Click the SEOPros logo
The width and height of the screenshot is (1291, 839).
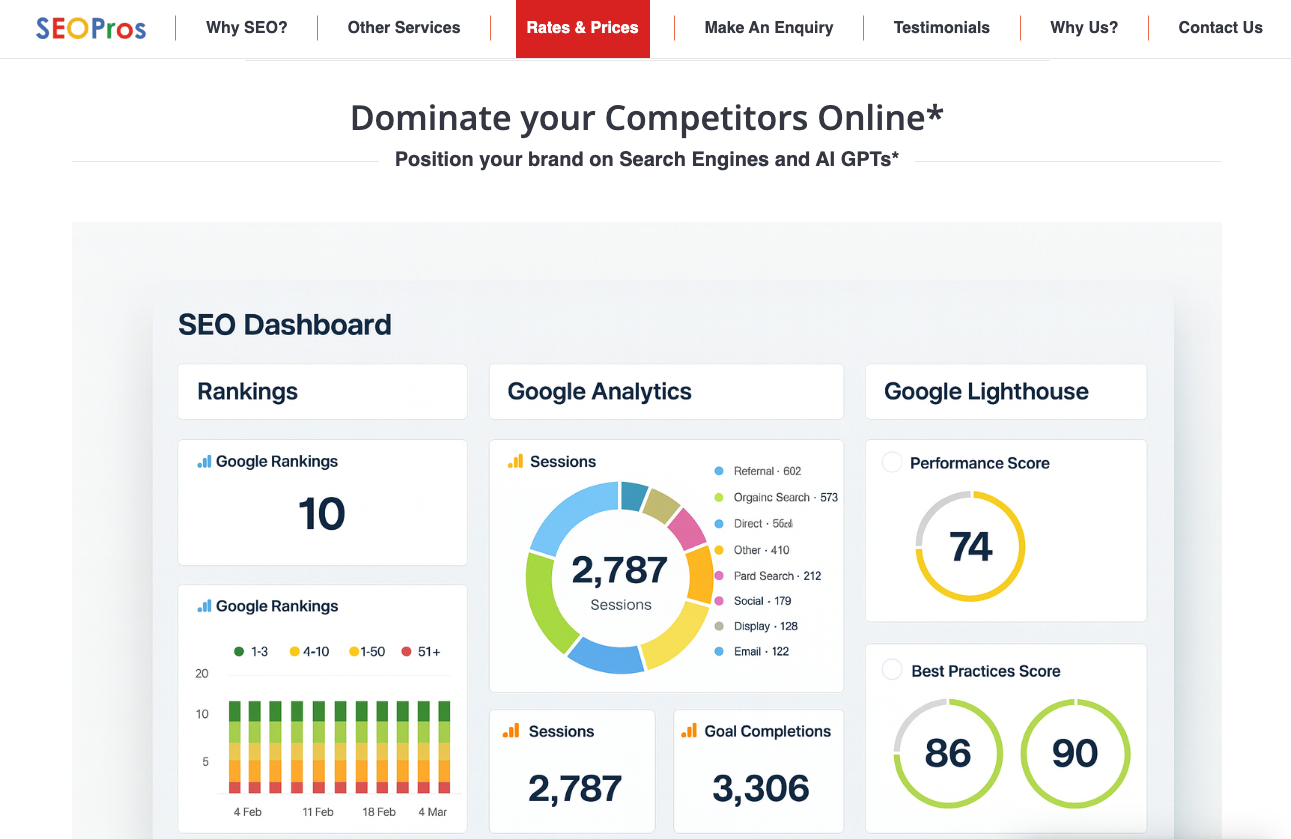point(91,28)
